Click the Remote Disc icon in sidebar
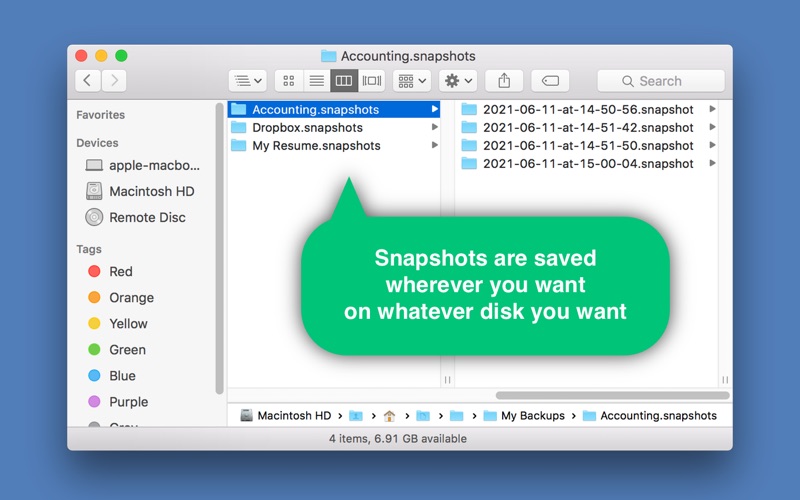This screenshot has height=500, width=800. point(94,217)
